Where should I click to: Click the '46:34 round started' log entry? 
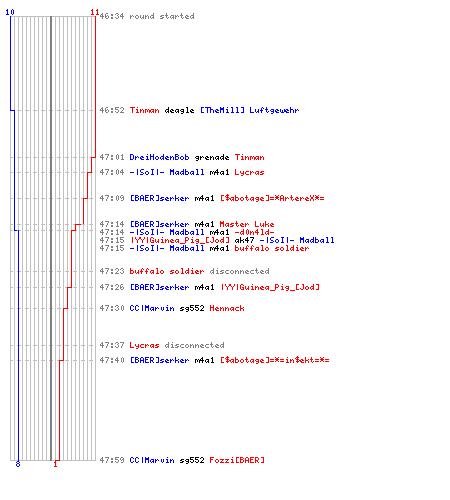click(147, 16)
